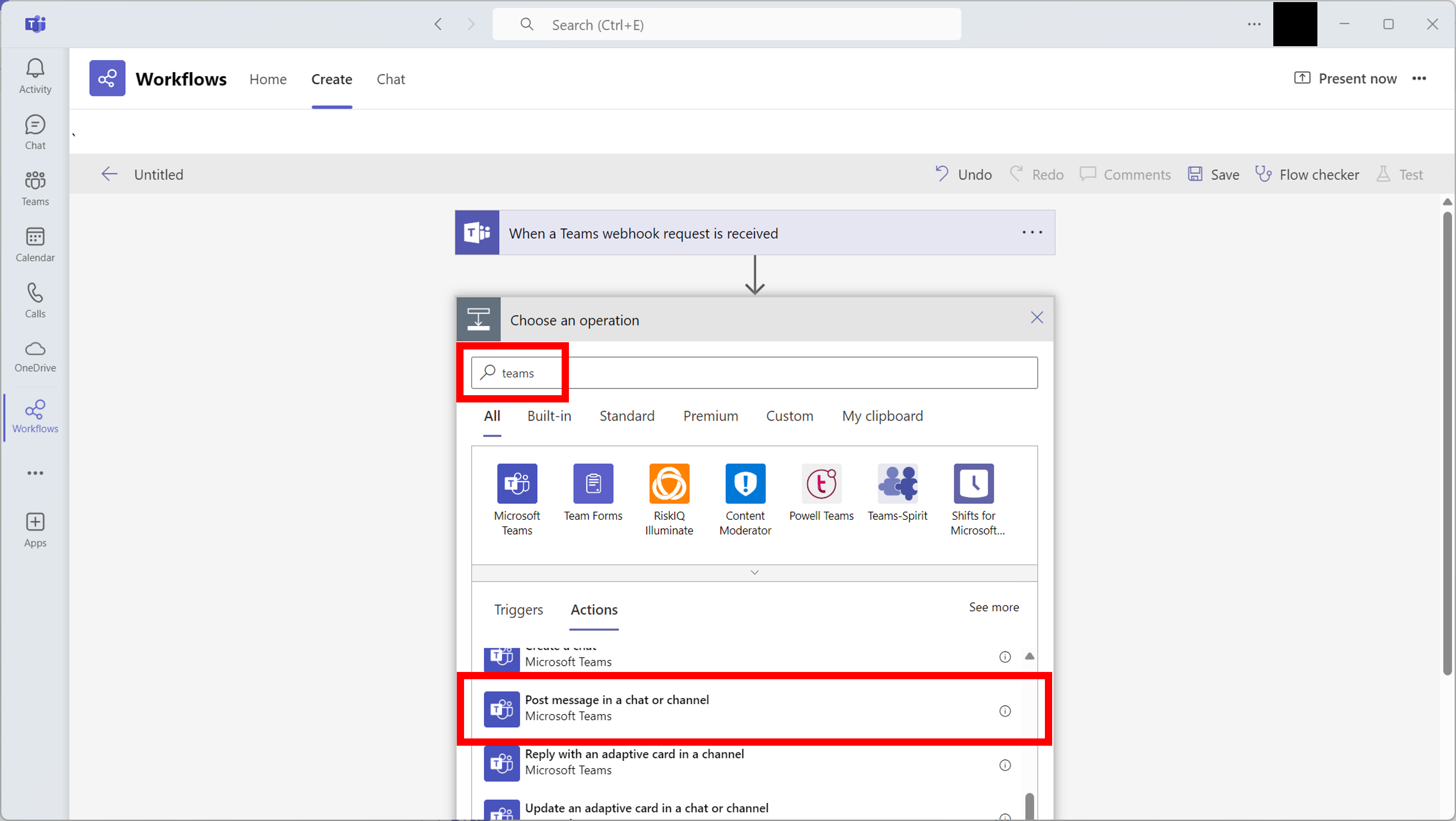Open webhook trigger options ellipsis menu
1456x821 pixels.
1031,233
